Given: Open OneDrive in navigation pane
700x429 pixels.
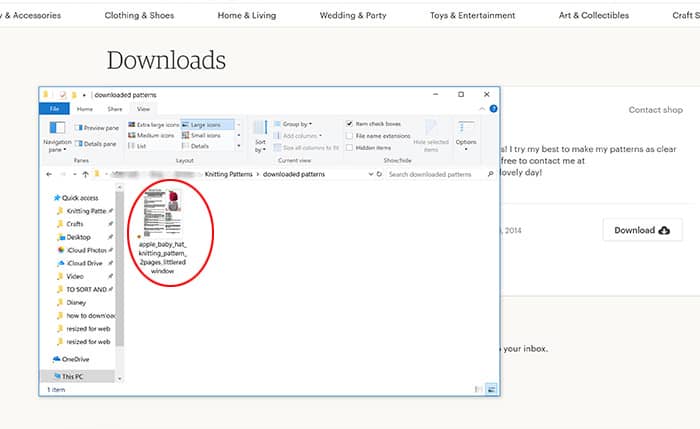Looking at the screenshot, I should click(x=71, y=359).
